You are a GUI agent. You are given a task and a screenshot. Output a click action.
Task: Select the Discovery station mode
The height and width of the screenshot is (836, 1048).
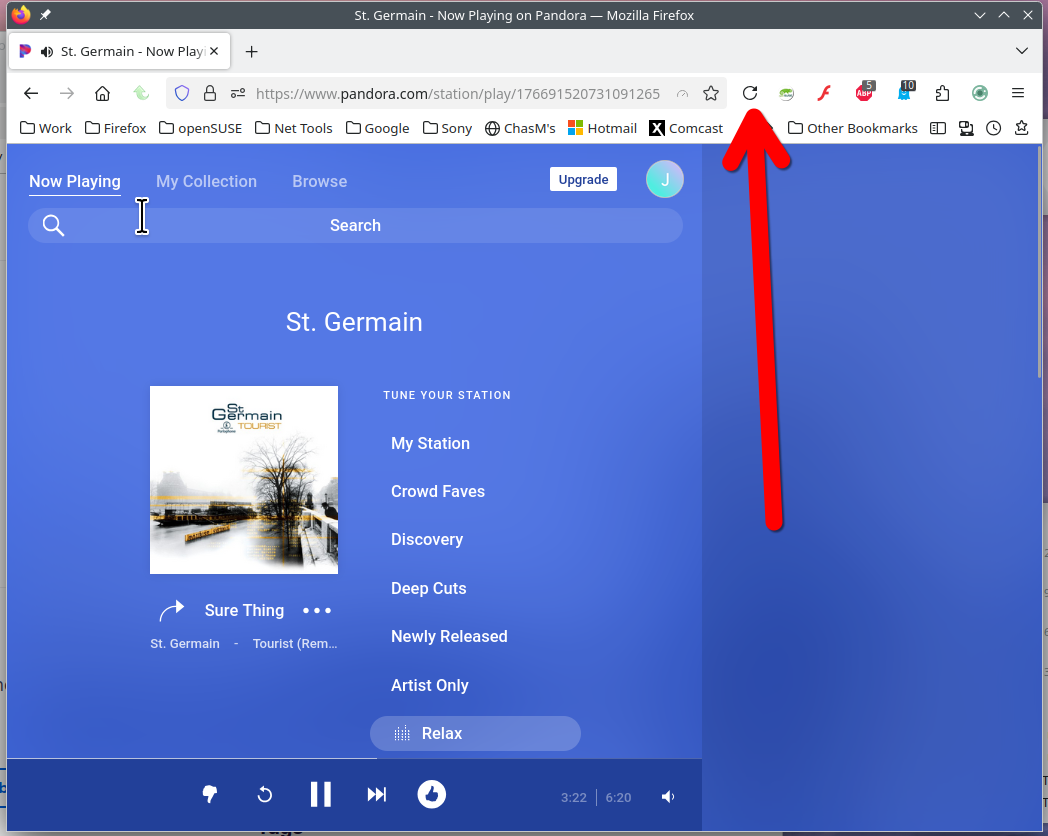click(x=427, y=539)
